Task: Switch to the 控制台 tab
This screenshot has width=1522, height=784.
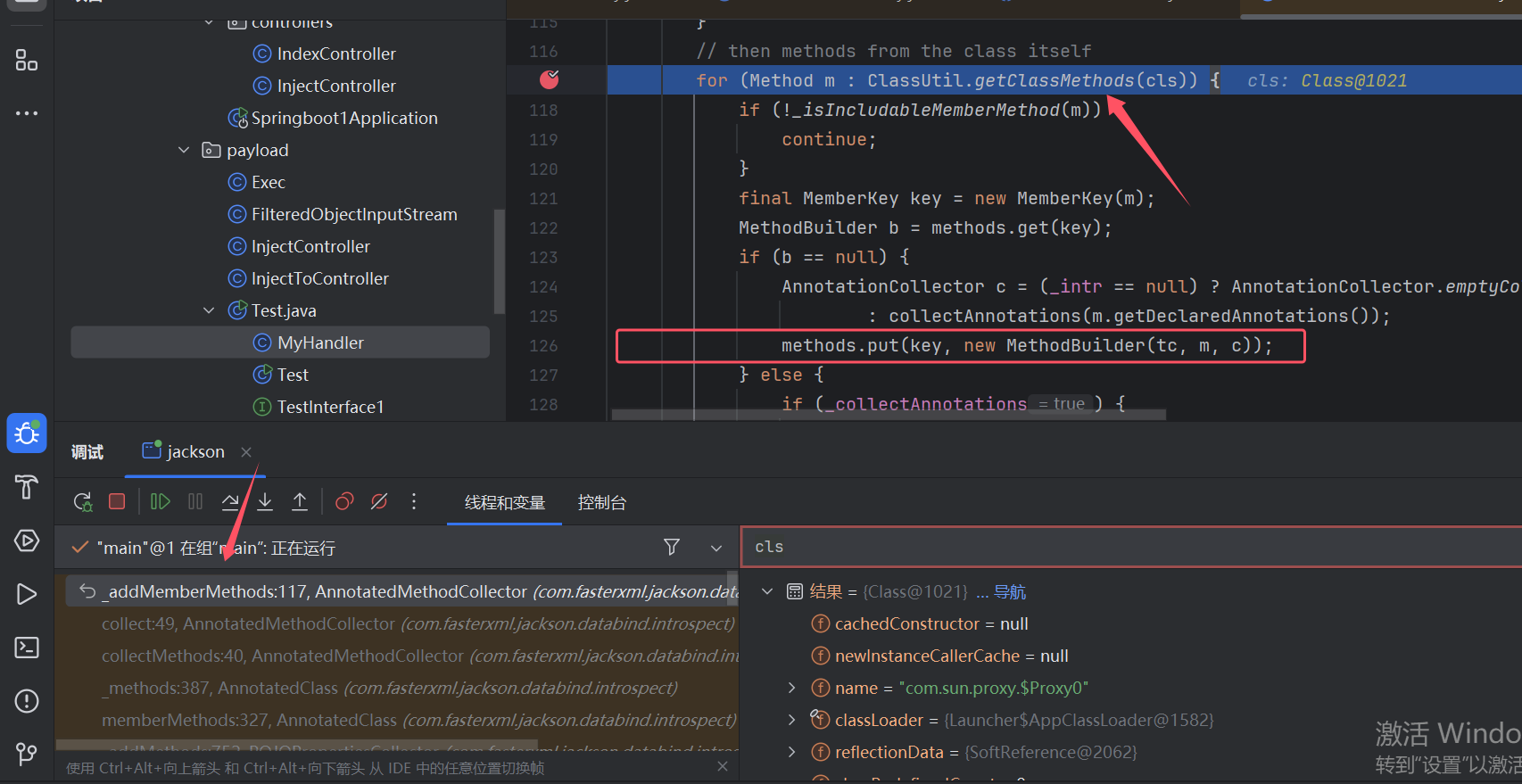Action: 602,502
